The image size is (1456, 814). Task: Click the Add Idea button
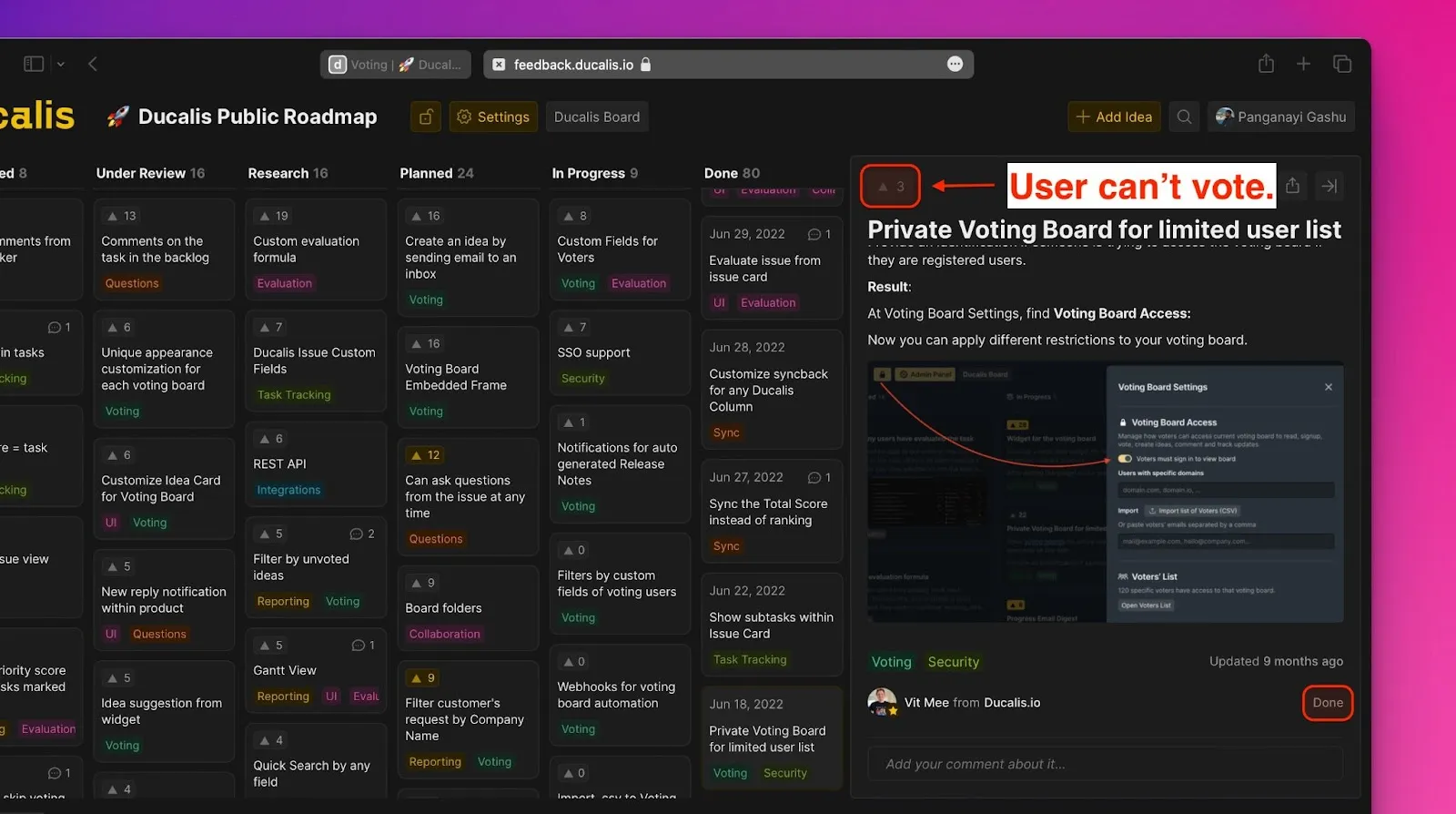tap(1114, 117)
